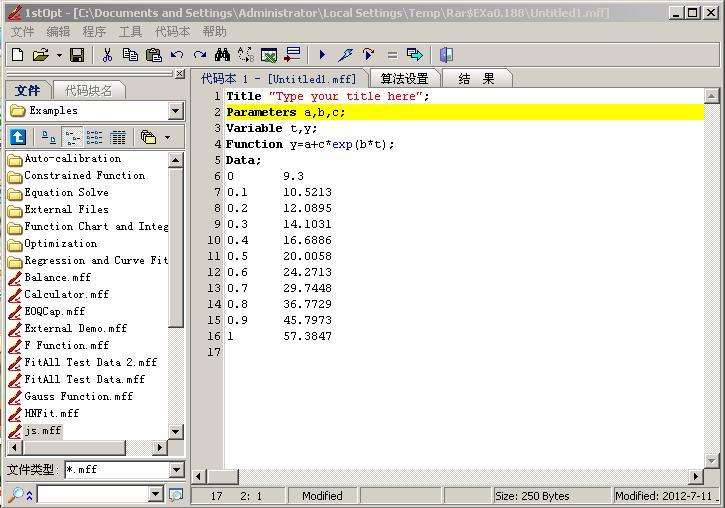Open the dropdown arrow beside Open folder icon

tap(59, 55)
